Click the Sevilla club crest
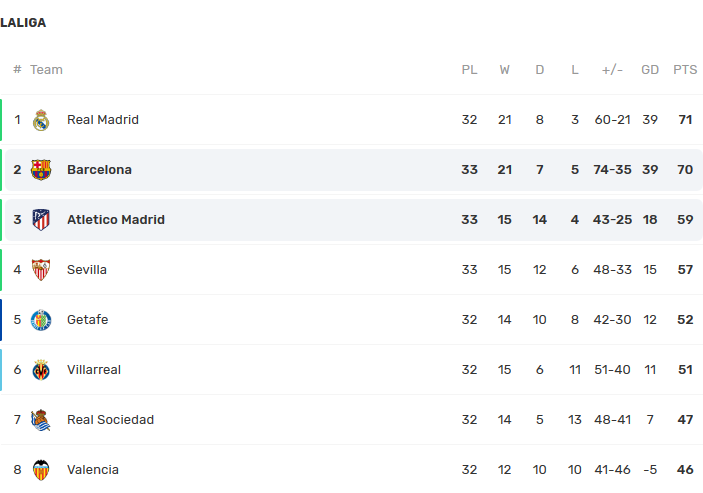 click(41, 270)
